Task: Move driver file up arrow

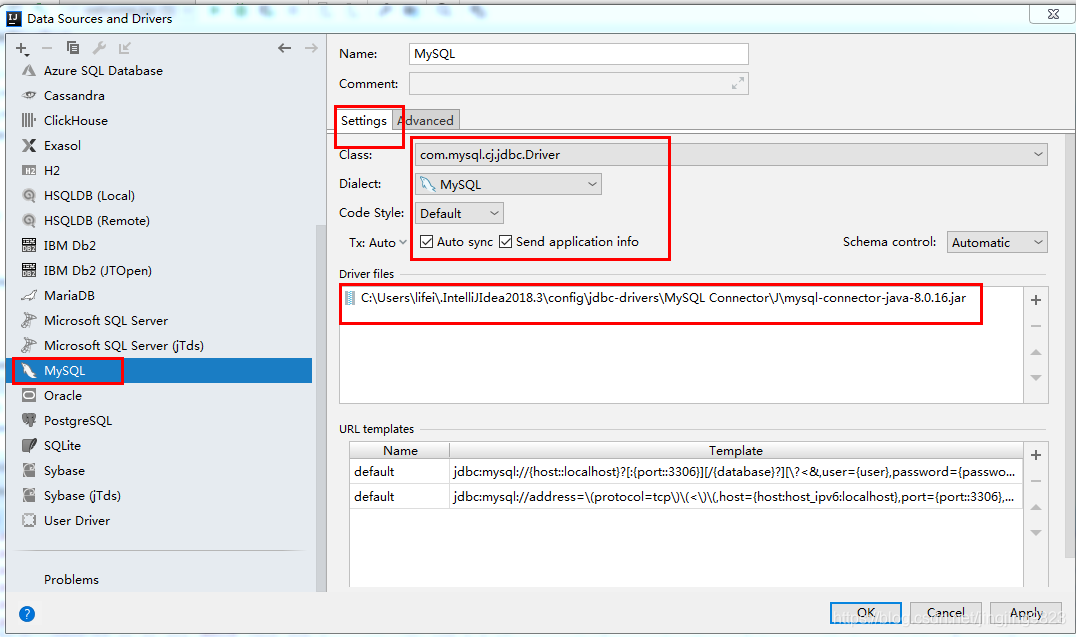Action: tap(1036, 352)
